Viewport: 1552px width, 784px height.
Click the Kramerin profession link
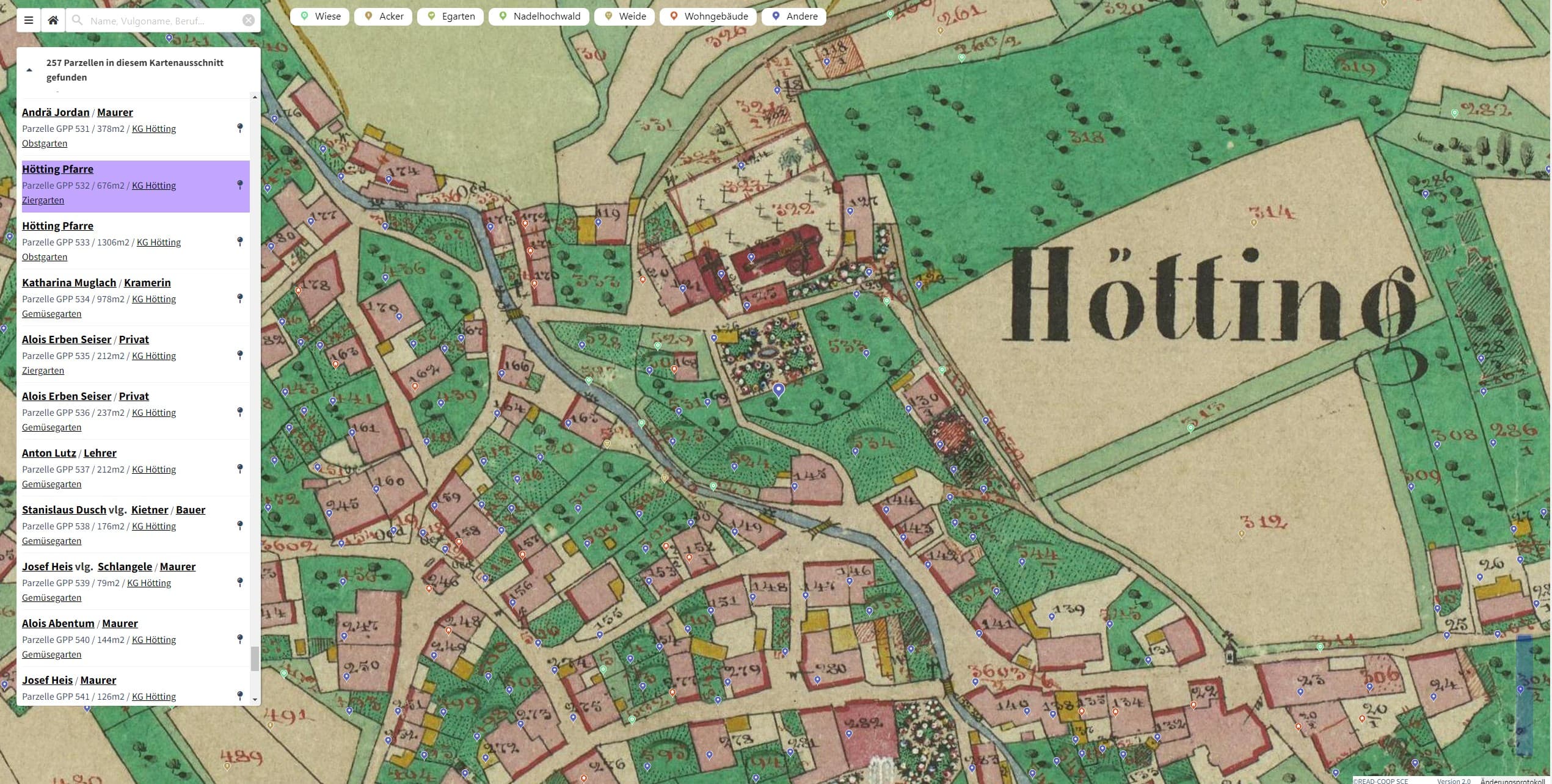pos(147,283)
